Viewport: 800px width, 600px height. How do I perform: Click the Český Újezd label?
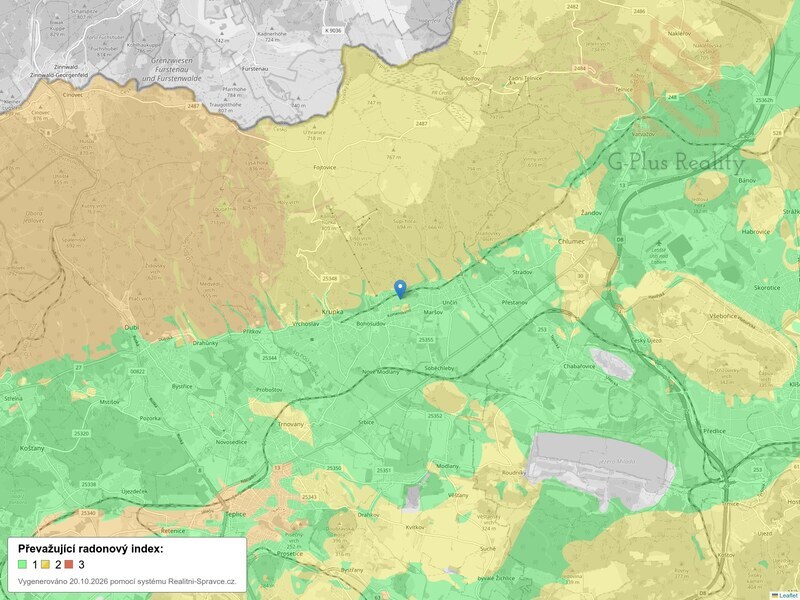coord(646,340)
